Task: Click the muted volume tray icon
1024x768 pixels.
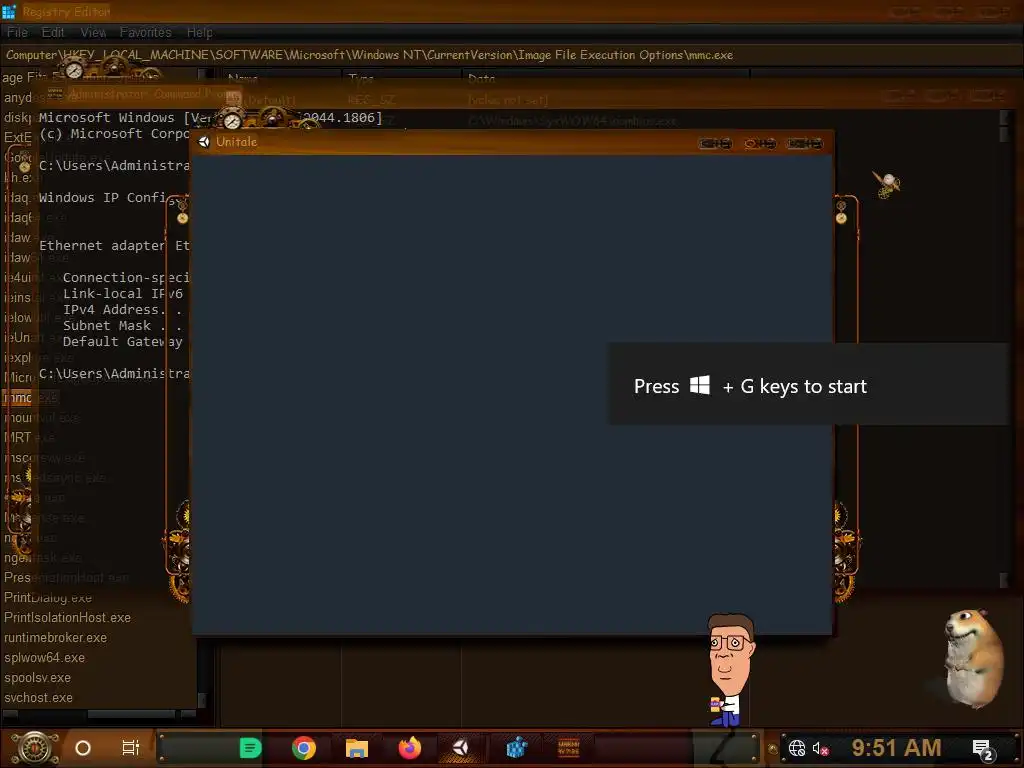Action: (820, 748)
